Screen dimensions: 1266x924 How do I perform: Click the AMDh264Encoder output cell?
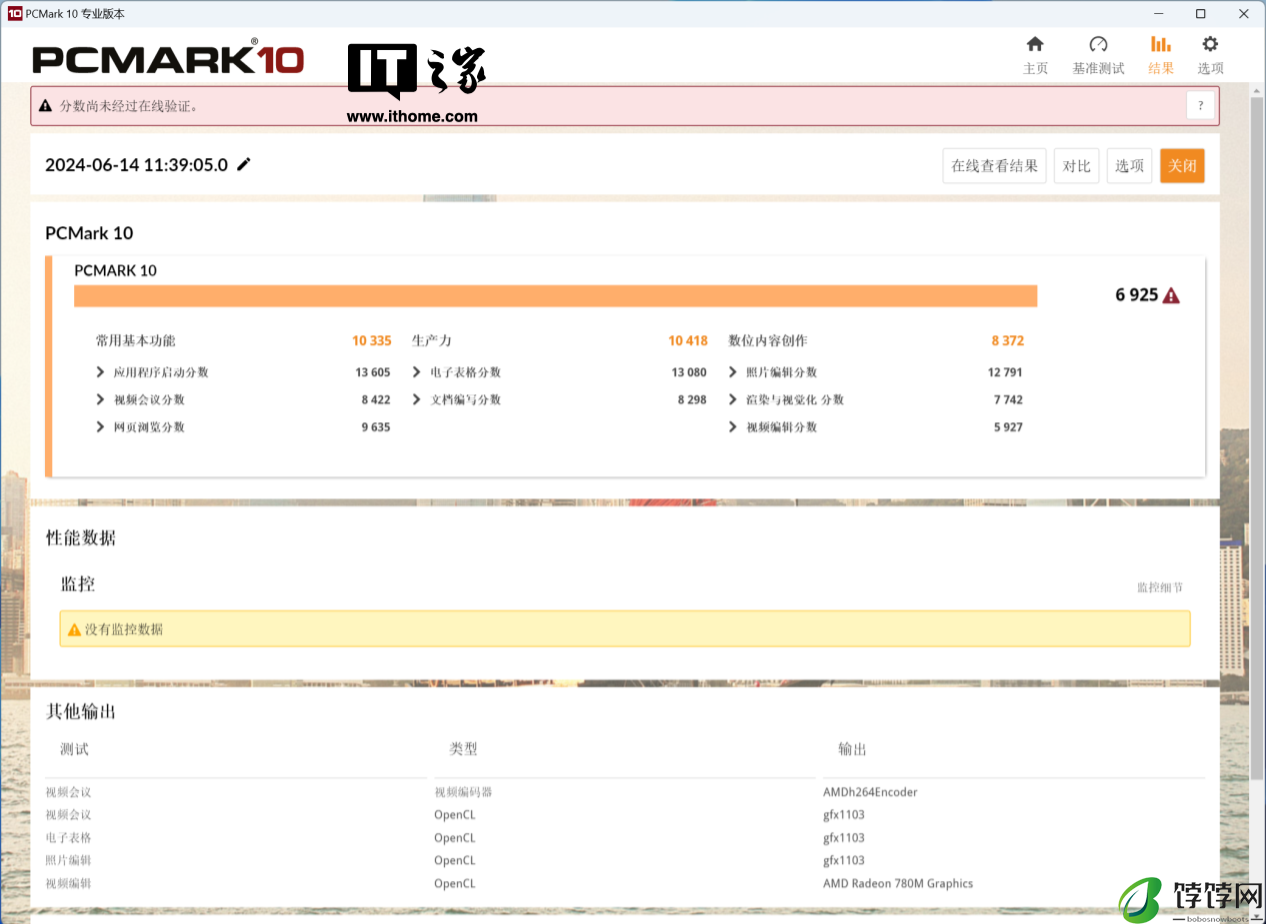click(870, 792)
